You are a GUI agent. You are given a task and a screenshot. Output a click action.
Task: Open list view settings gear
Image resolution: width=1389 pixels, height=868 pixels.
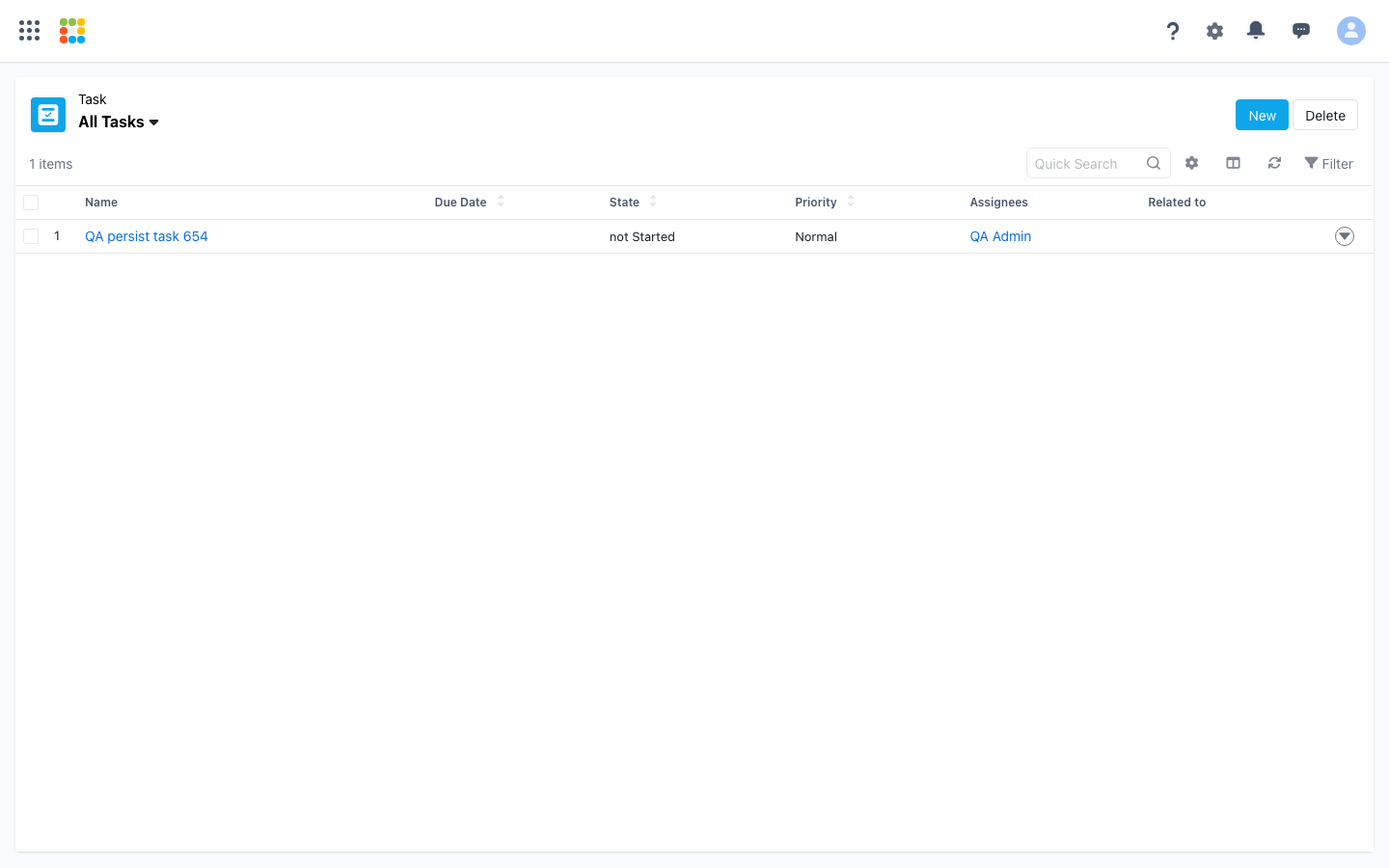coord(1192,163)
